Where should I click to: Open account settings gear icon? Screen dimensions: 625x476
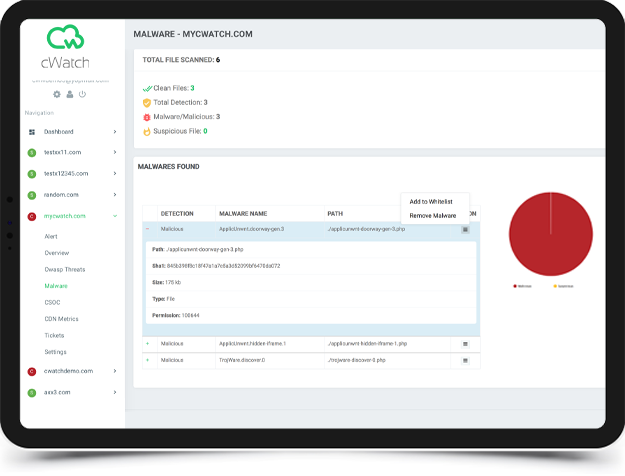[x=57, y=94]
